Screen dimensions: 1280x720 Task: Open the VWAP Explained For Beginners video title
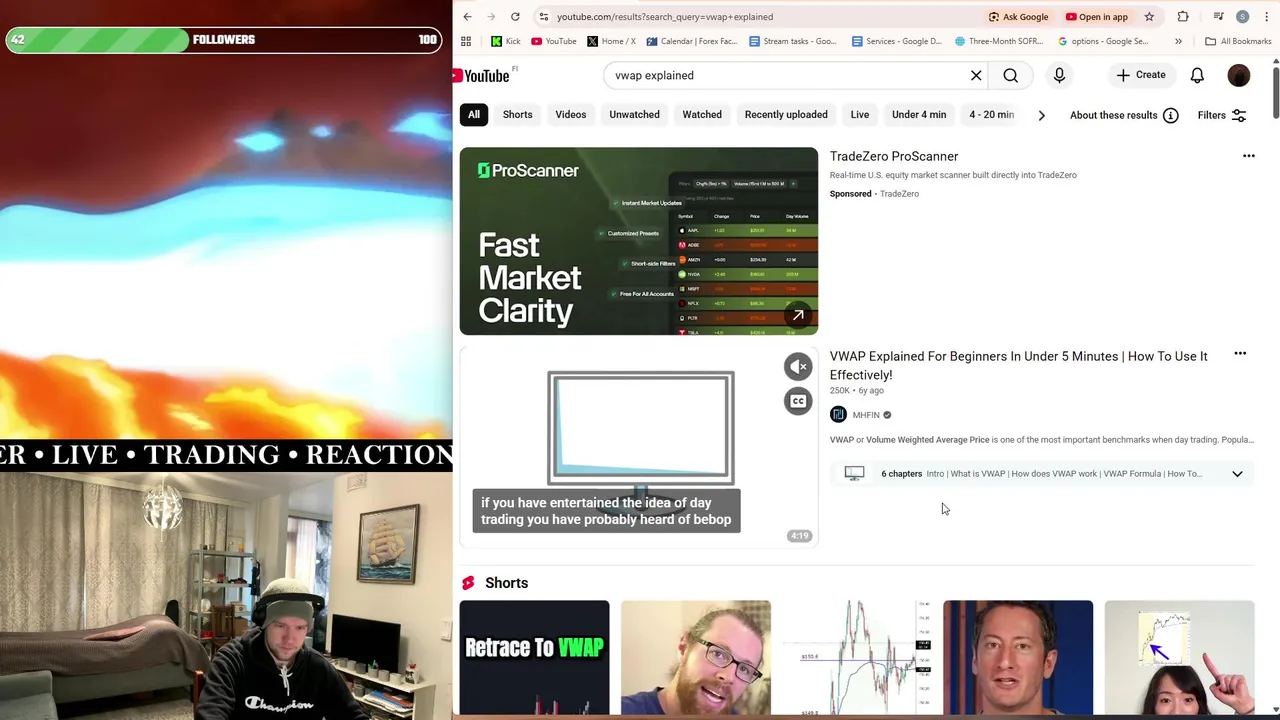(1019, 365)
